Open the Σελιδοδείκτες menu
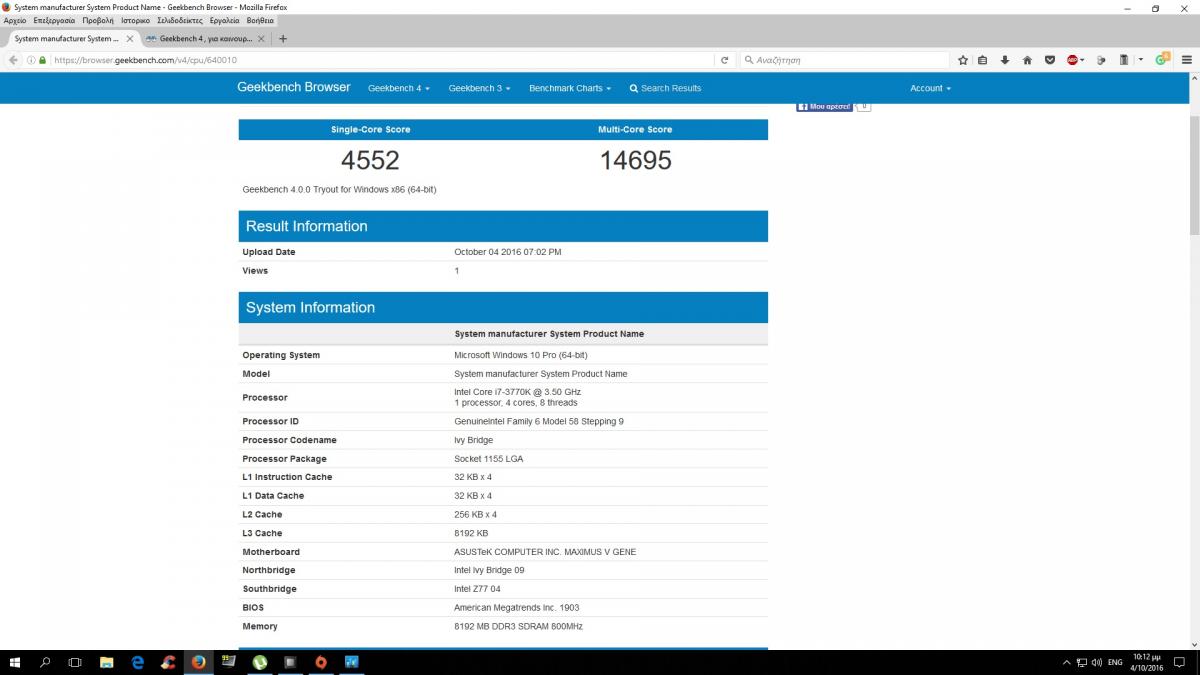Image resolution: width=1200 pixels, height=675 pixels. click(180, 20)
